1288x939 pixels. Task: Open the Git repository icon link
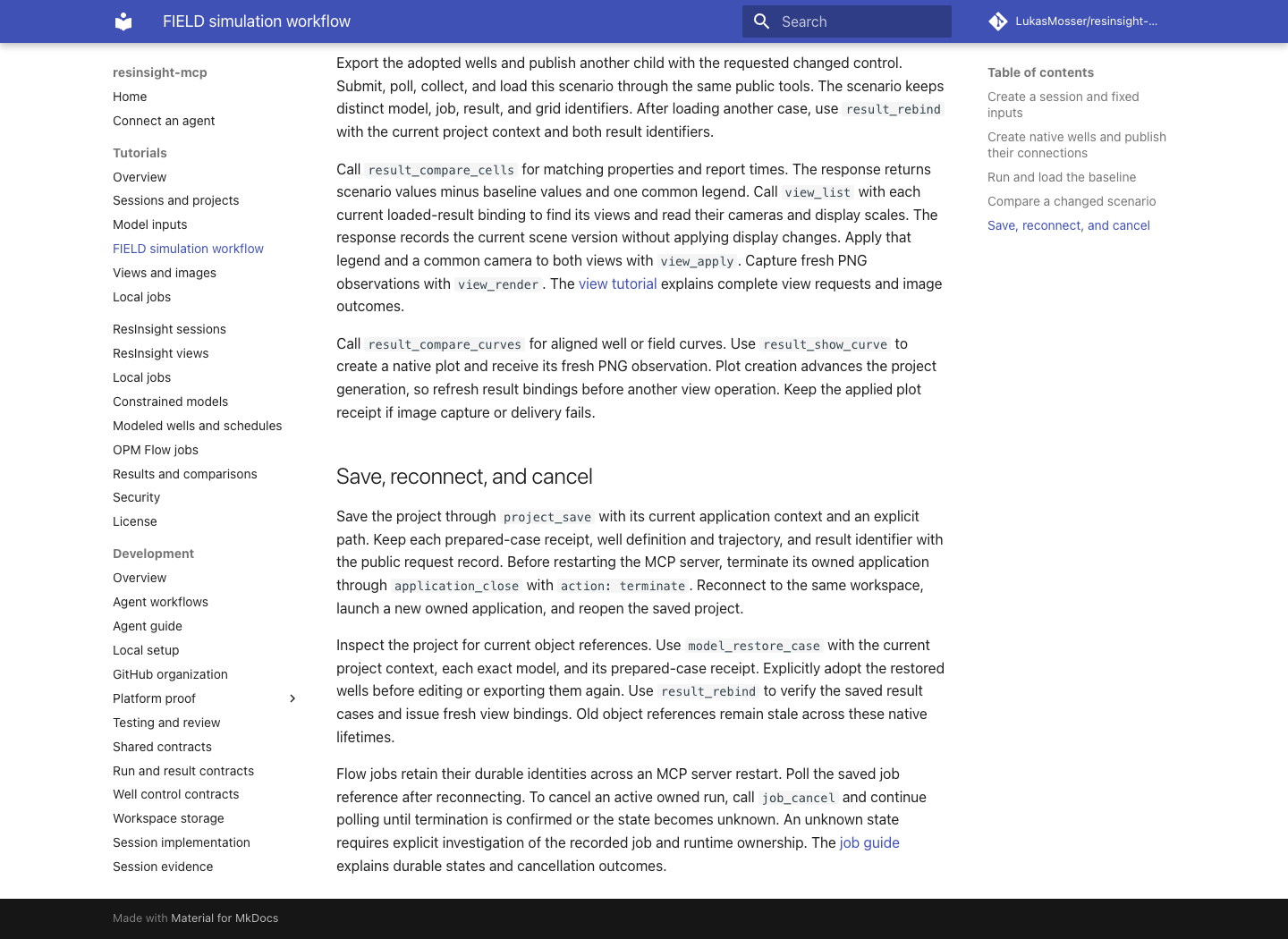(998, 21)
